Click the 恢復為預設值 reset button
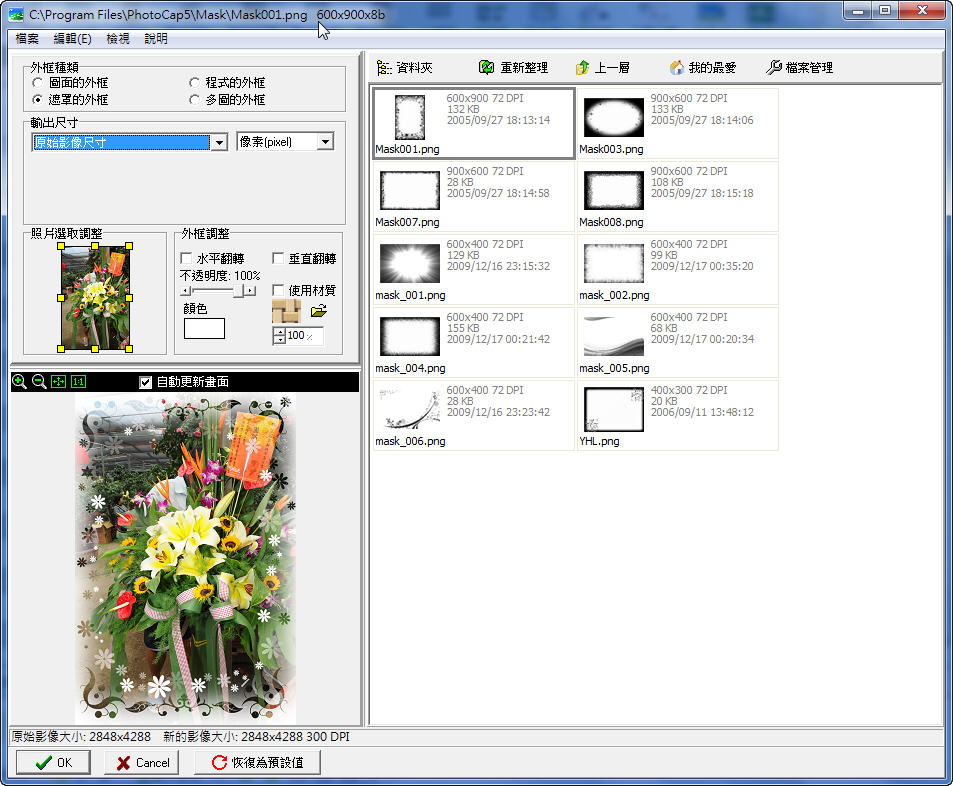This screenshot has height=786, width=953. pos(257,763)
